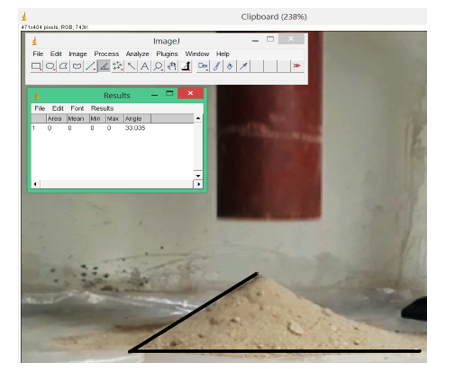Choose the Polygon selection tool

click(x=63, y=66)
